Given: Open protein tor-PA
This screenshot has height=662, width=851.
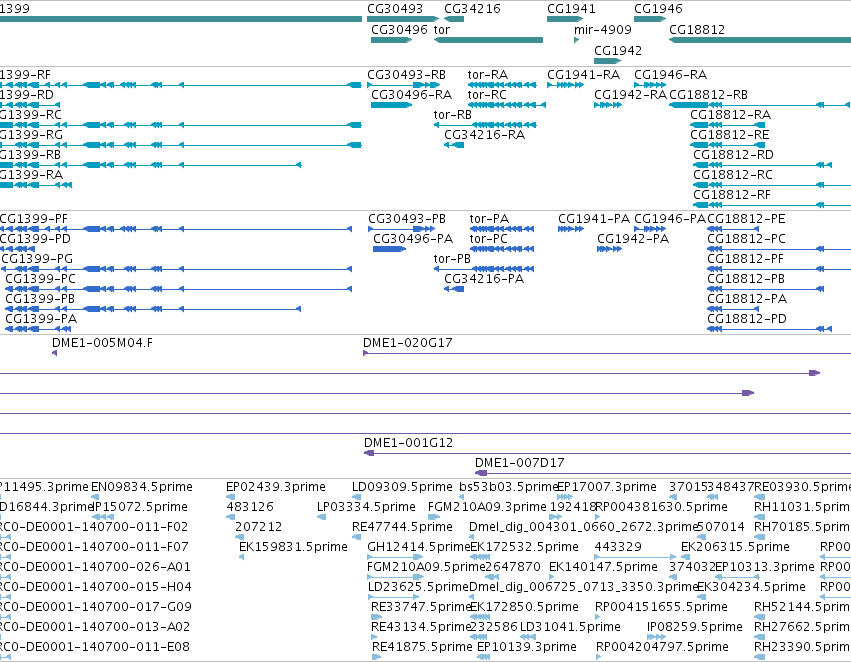Looking at the screenshot, I should [489, 219].
